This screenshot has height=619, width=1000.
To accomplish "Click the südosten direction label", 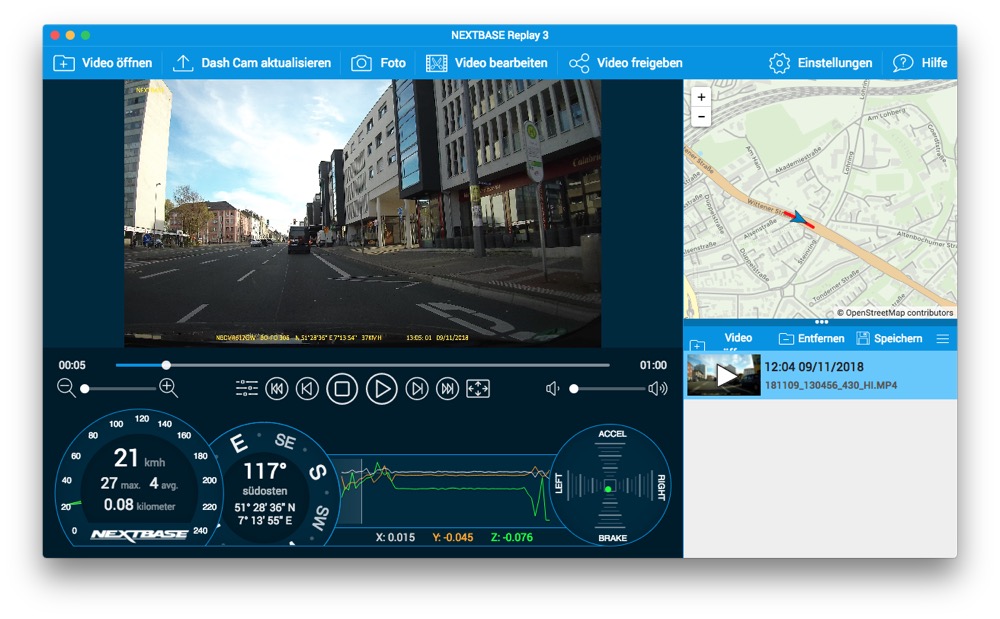I will pos(265,492).
